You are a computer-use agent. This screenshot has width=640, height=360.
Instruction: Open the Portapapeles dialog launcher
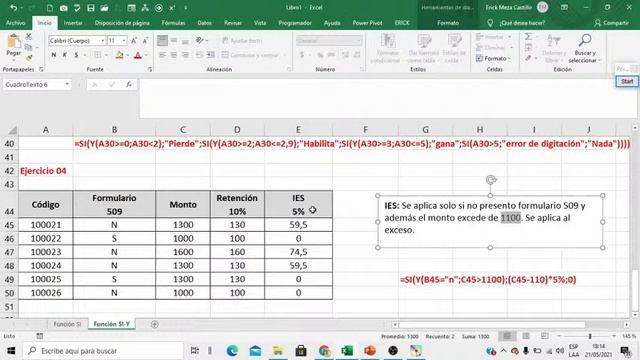41,69
